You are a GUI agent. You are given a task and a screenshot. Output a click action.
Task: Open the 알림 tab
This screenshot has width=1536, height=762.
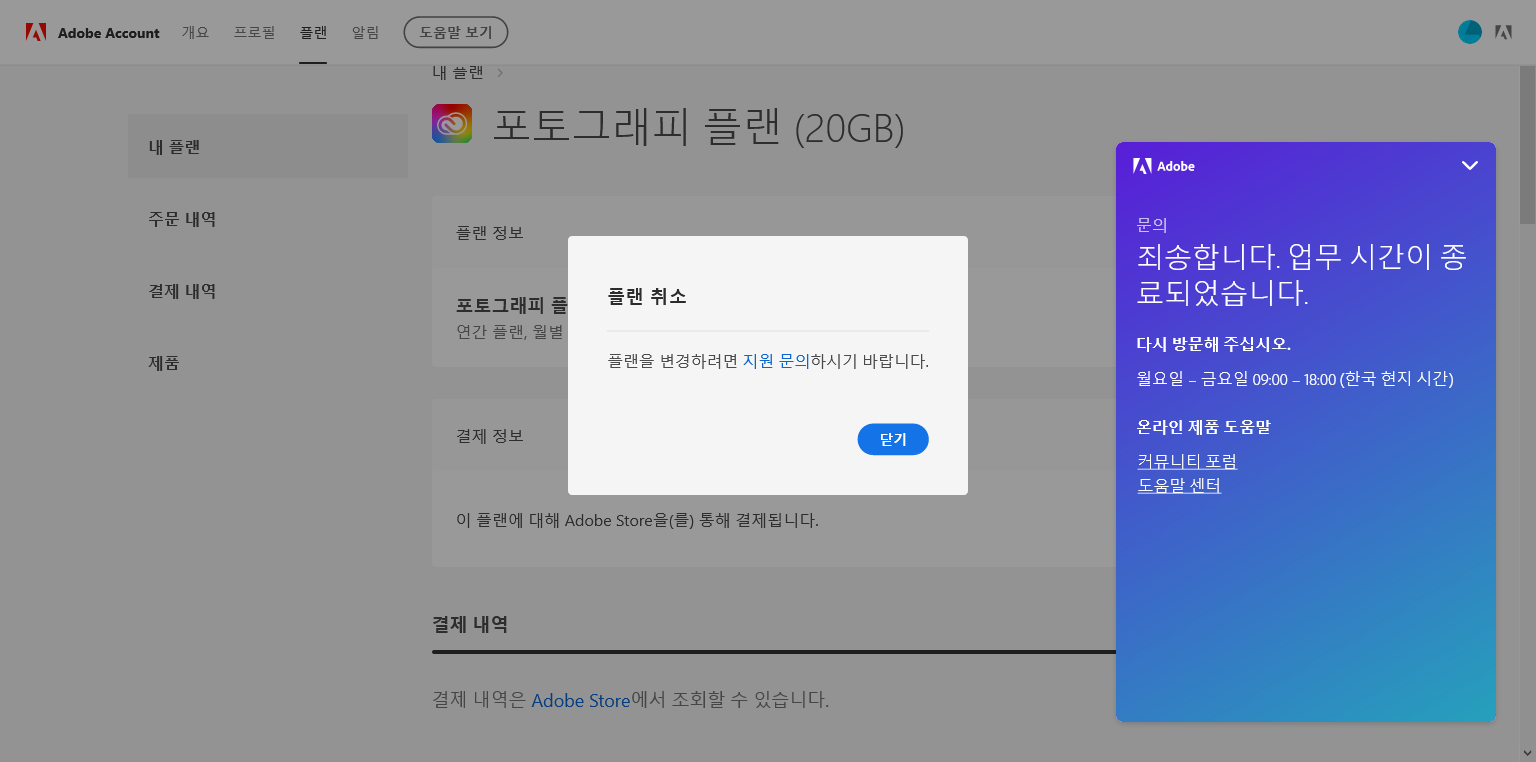click(x=365, y=32)
